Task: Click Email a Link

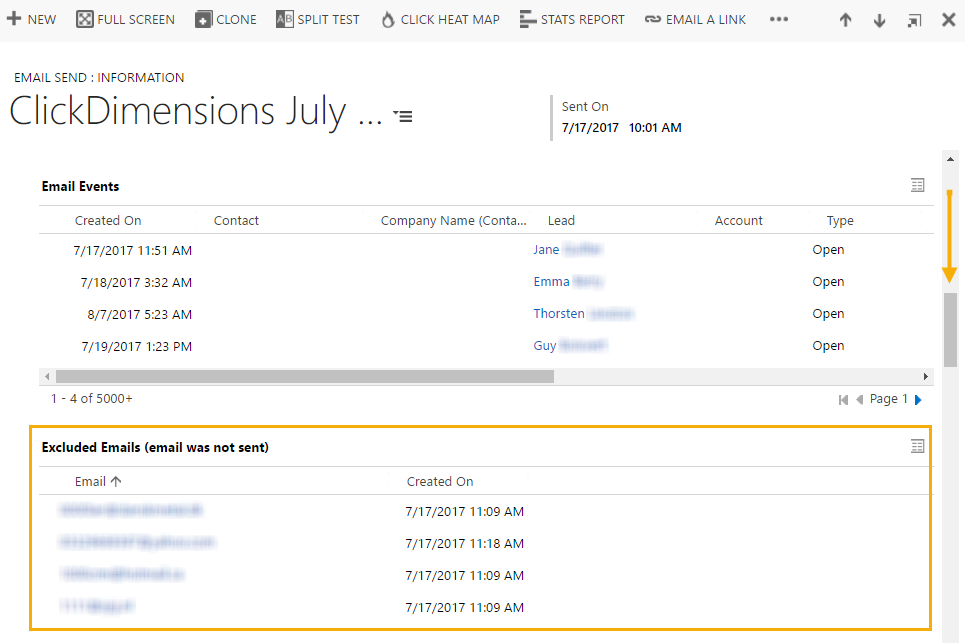Action: (x=695, y=19)
